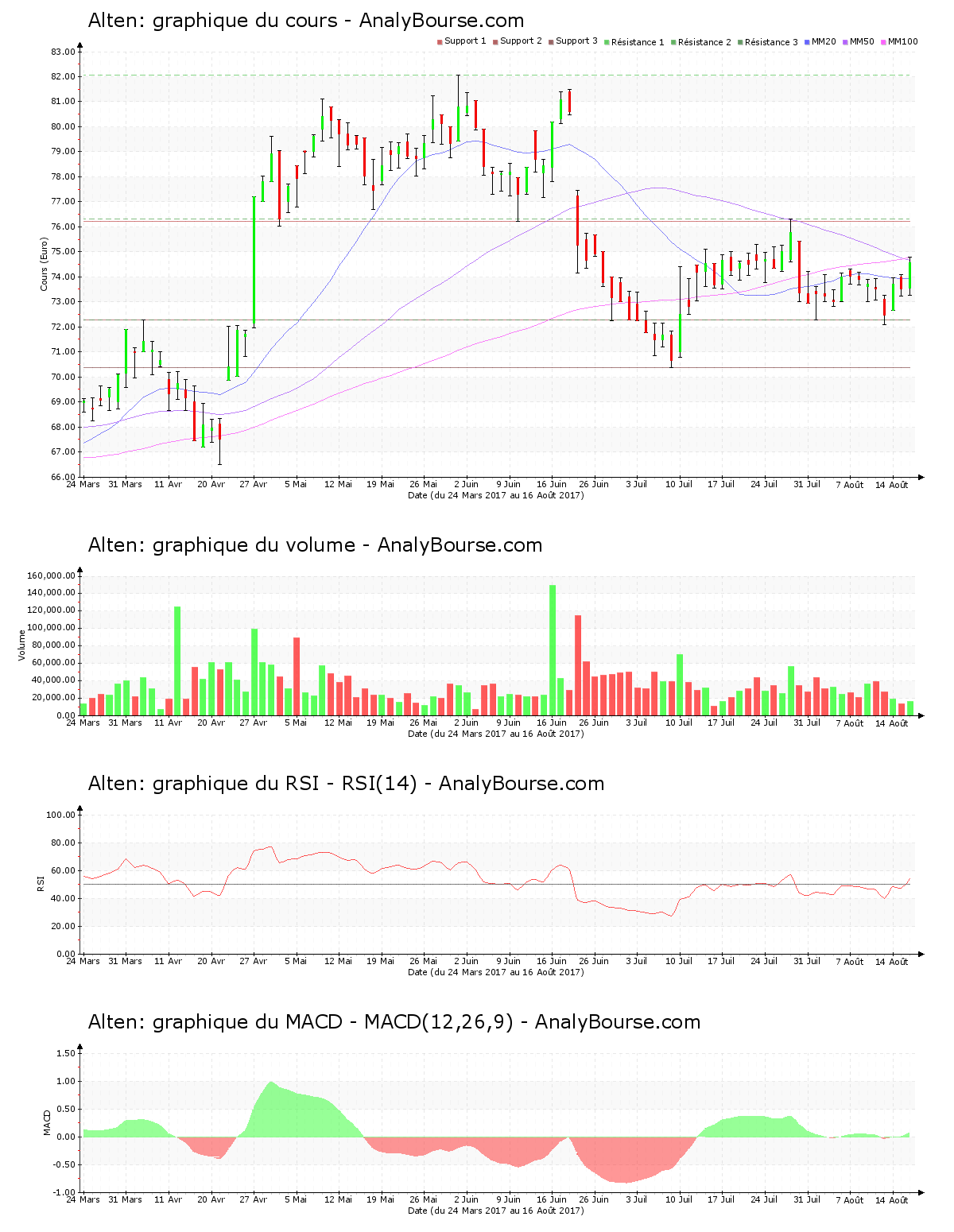This screenshot has width=954, height=1232.
Task: Click '10 Juil' date on volume chart
Action: pyautogui.click(x=679, y=723)
